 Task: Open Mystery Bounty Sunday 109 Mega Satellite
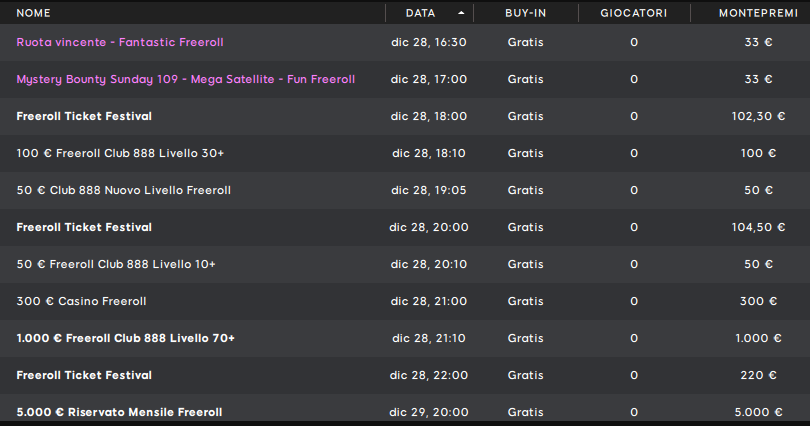(x=185, y=80)
